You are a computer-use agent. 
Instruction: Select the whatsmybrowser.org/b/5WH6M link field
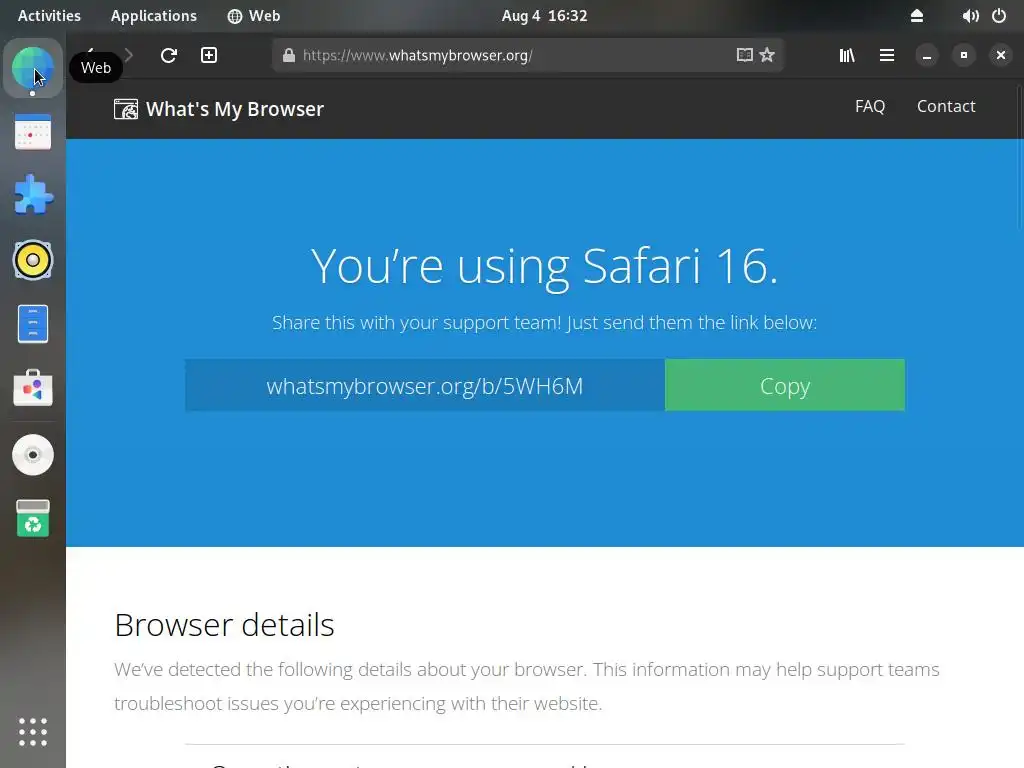[424, 385]
